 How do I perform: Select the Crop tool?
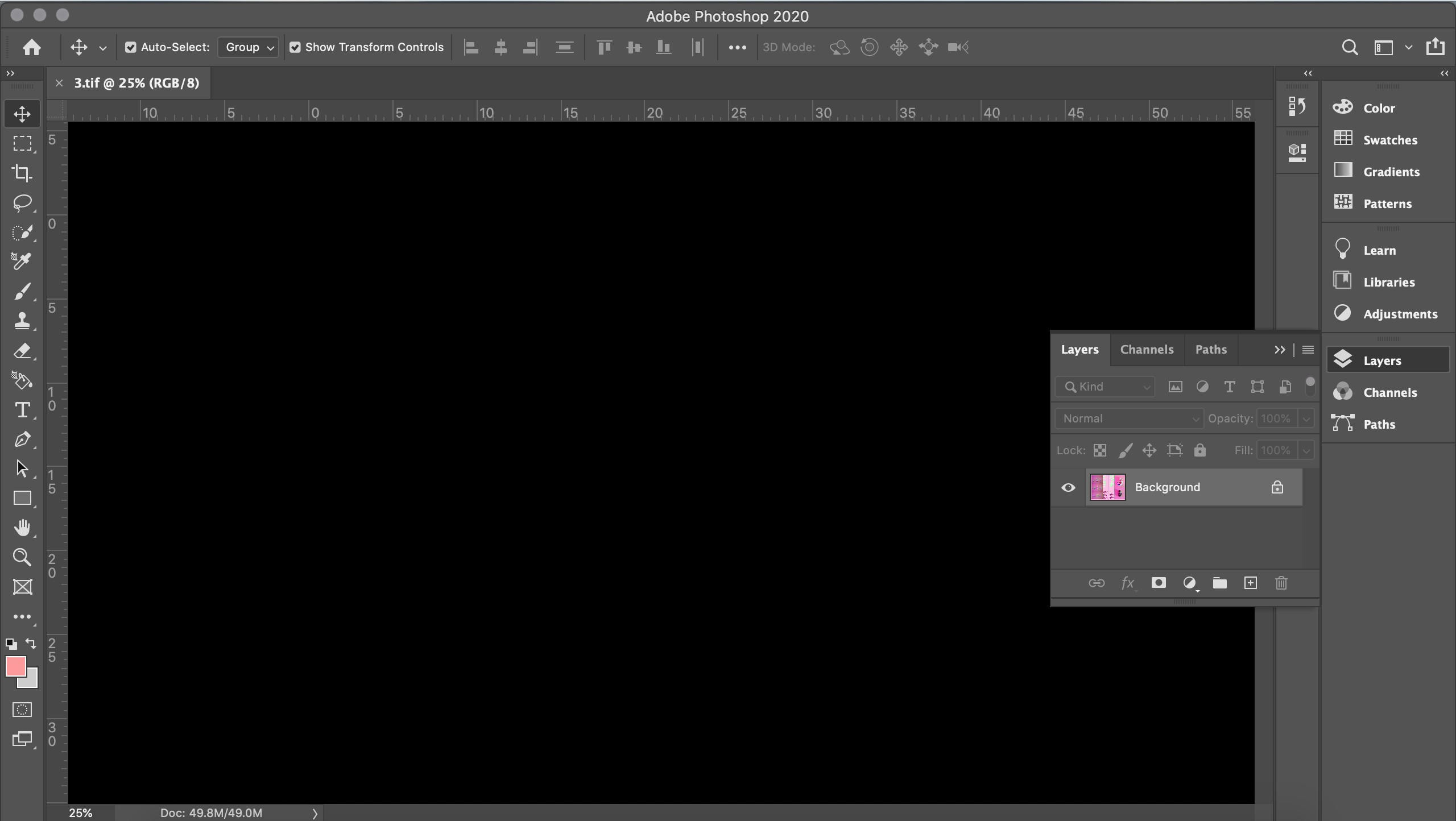(22, 173)
